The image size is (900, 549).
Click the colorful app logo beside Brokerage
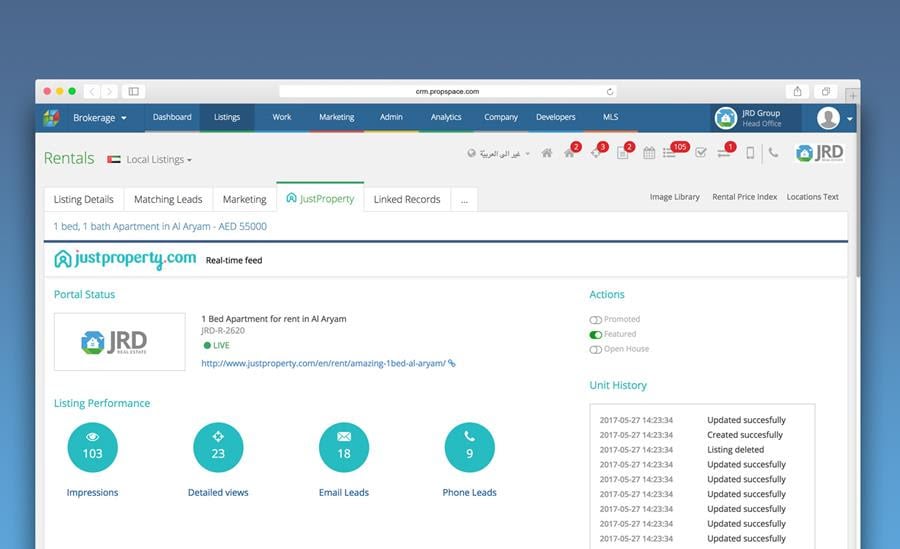[x=52, y=118]
